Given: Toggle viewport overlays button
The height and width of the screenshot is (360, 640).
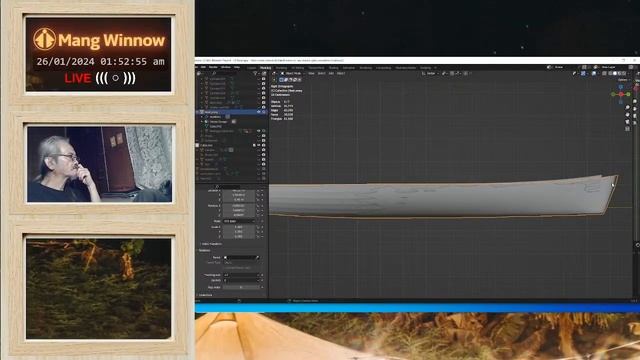Looking at the screenshot, I should point(594,73).
